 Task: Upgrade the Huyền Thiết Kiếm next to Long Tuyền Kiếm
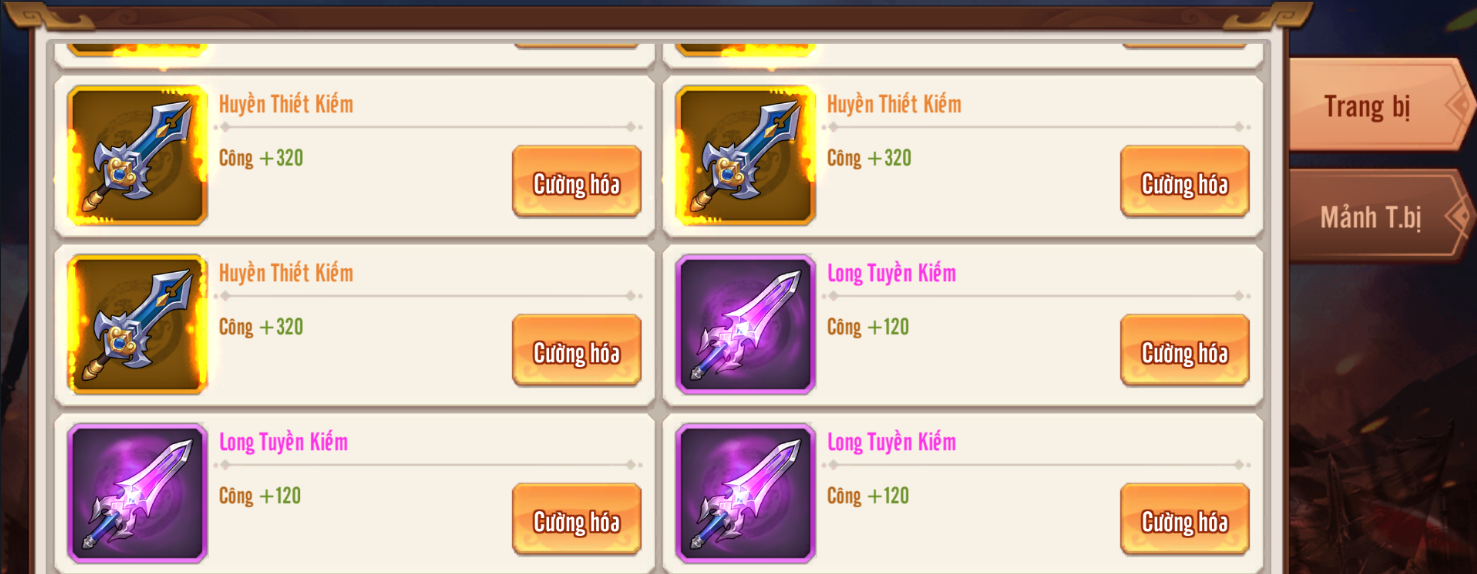coord(577,351)
